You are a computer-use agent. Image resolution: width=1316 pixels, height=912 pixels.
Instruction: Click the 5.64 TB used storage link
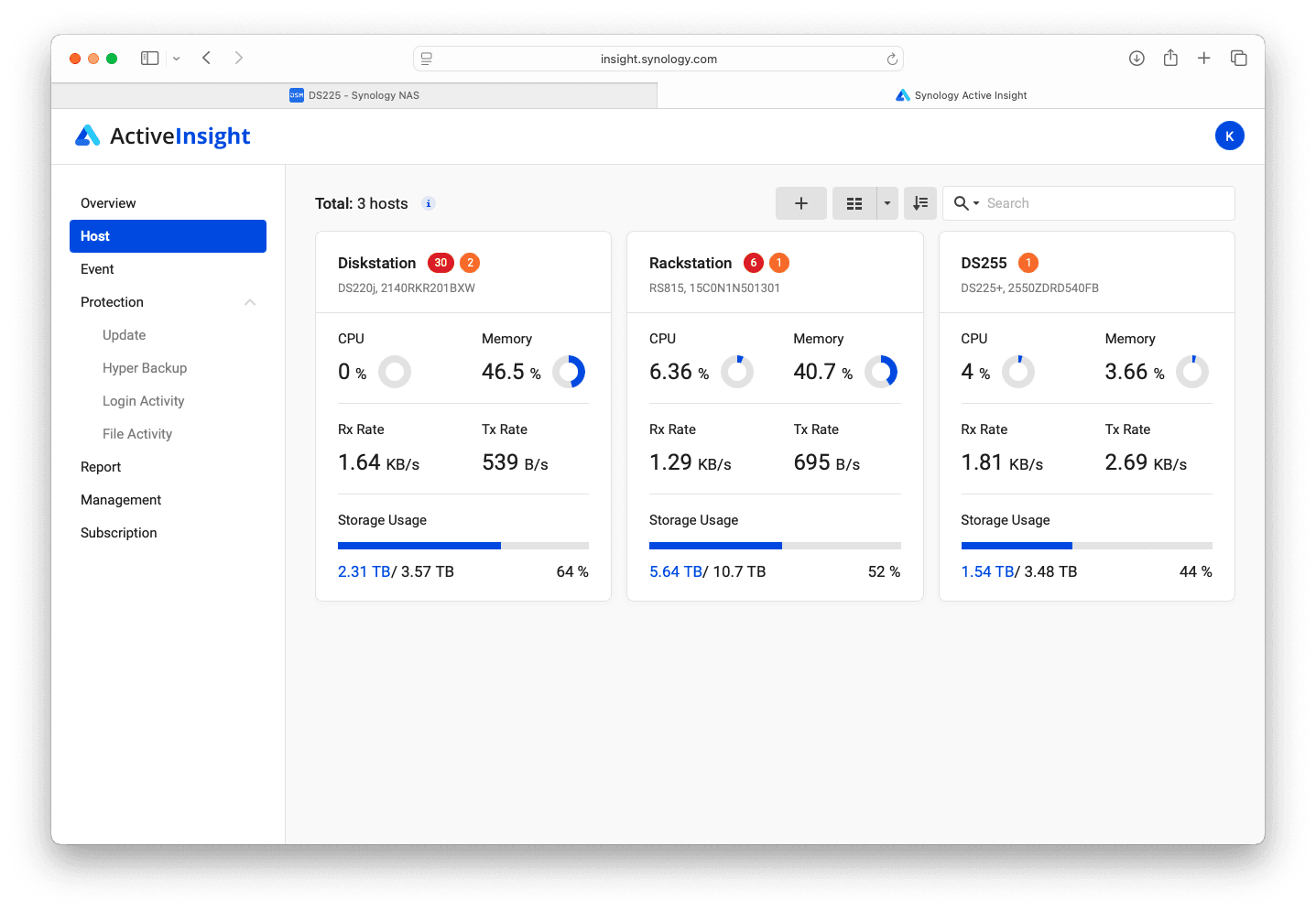pyautogui.click(x=675, y=571)
